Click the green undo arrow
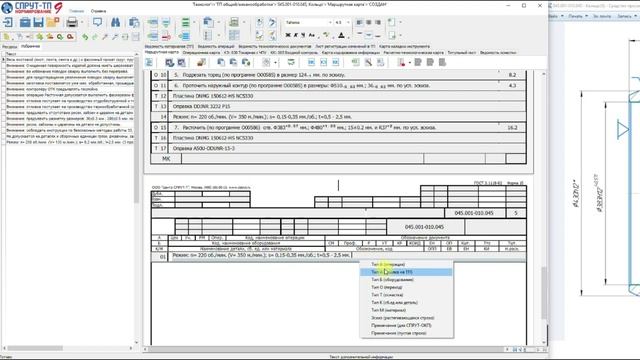Image resolution: width=640 pixels, height=360 pixels. [84, 37]
